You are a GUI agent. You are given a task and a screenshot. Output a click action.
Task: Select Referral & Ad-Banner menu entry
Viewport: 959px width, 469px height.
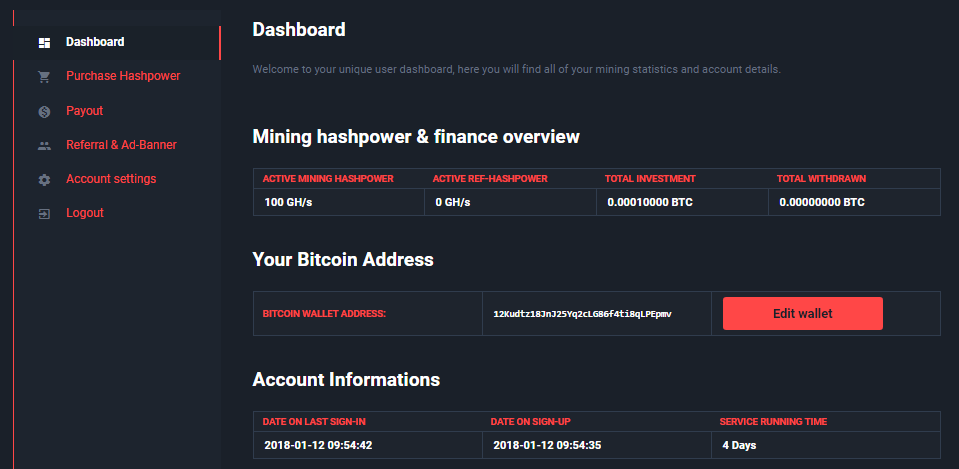click(x=121, y=144)
